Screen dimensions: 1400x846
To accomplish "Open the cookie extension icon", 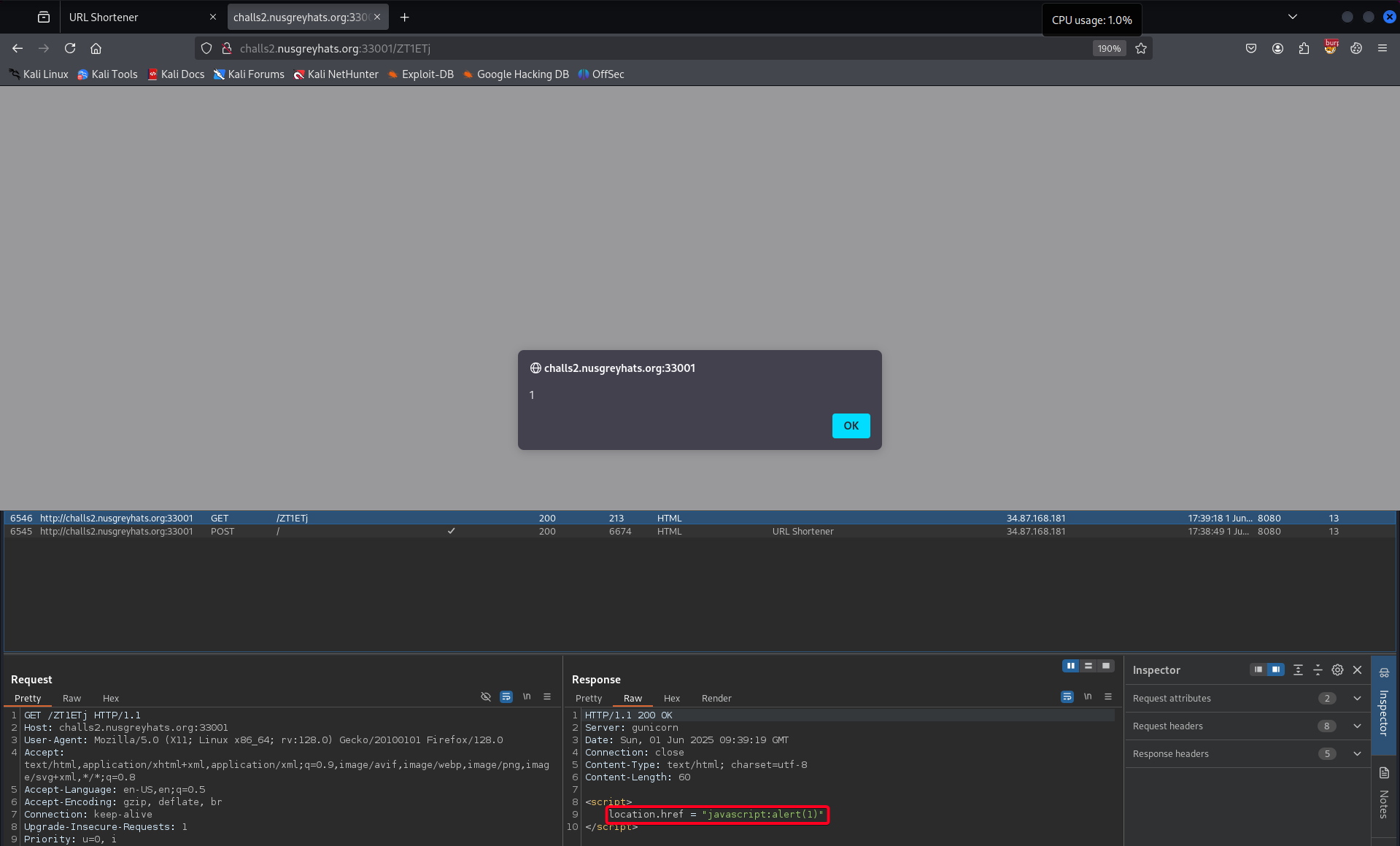I will pyautogui.click(x=1356, y=48).
